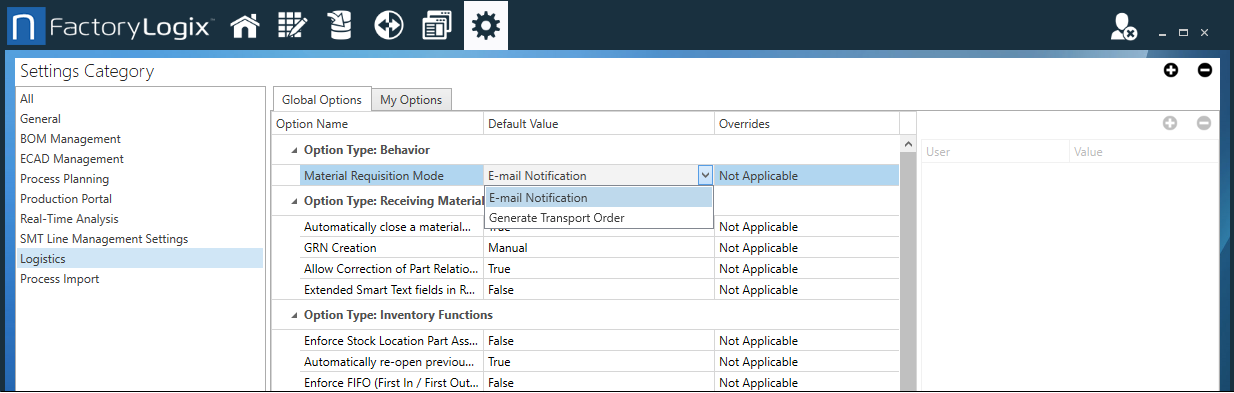This screenshot has height=393, width=1234.
Task: Choose E-mail Notification from dropdown list
Action: (599, 198)
